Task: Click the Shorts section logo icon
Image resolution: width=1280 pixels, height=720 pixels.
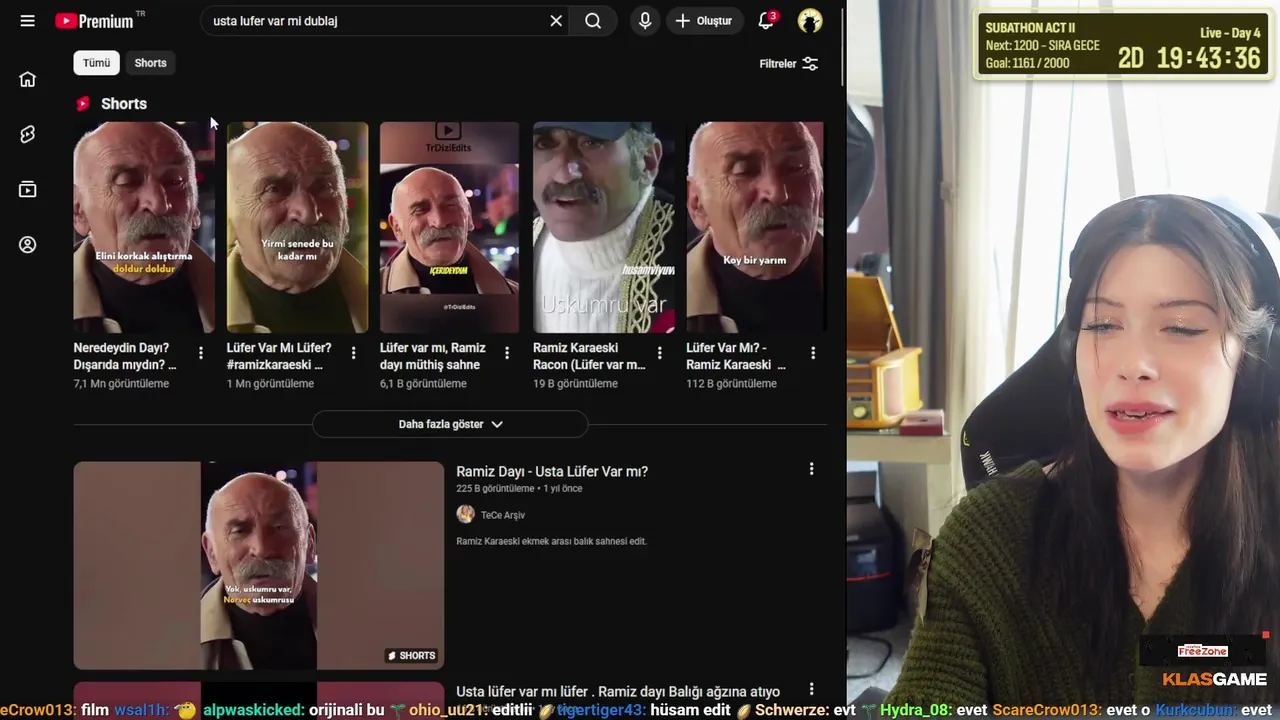Action: [x=83, y=104]
